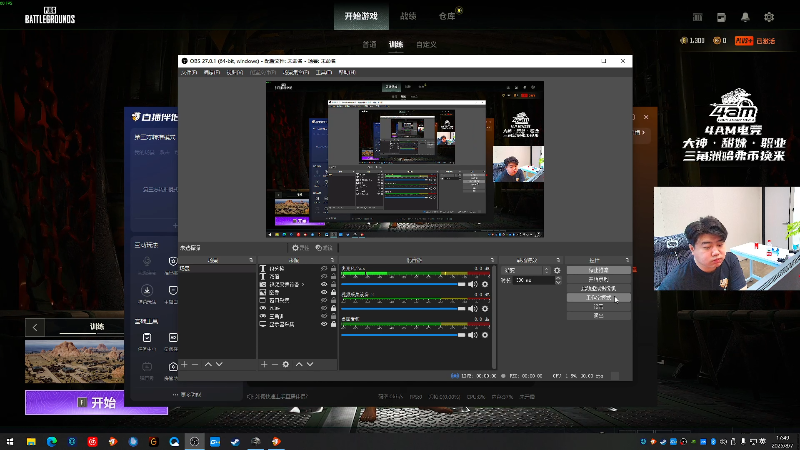Add a new scene with plus icon
The image size is (800, 450).
(185, 364)
